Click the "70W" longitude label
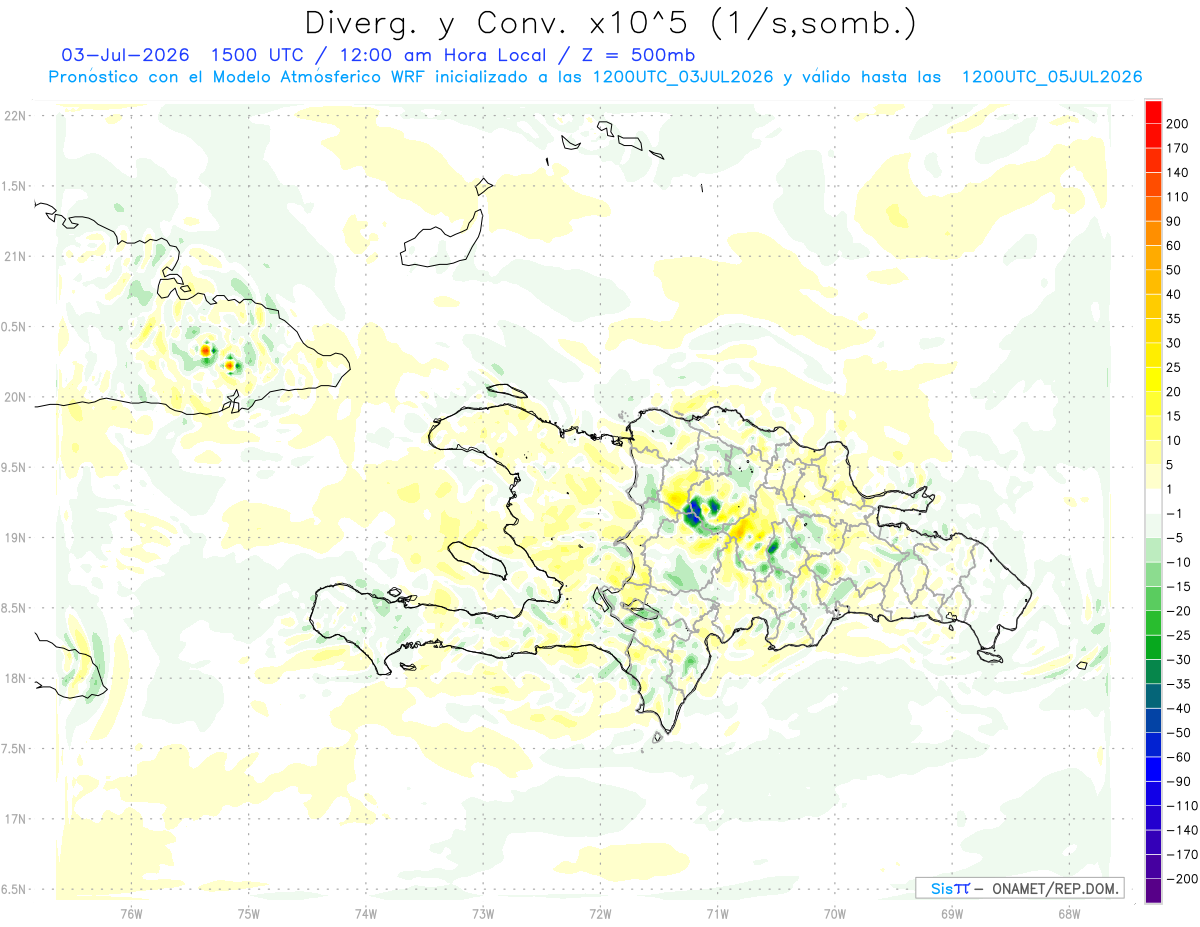 tap(834, 912)
